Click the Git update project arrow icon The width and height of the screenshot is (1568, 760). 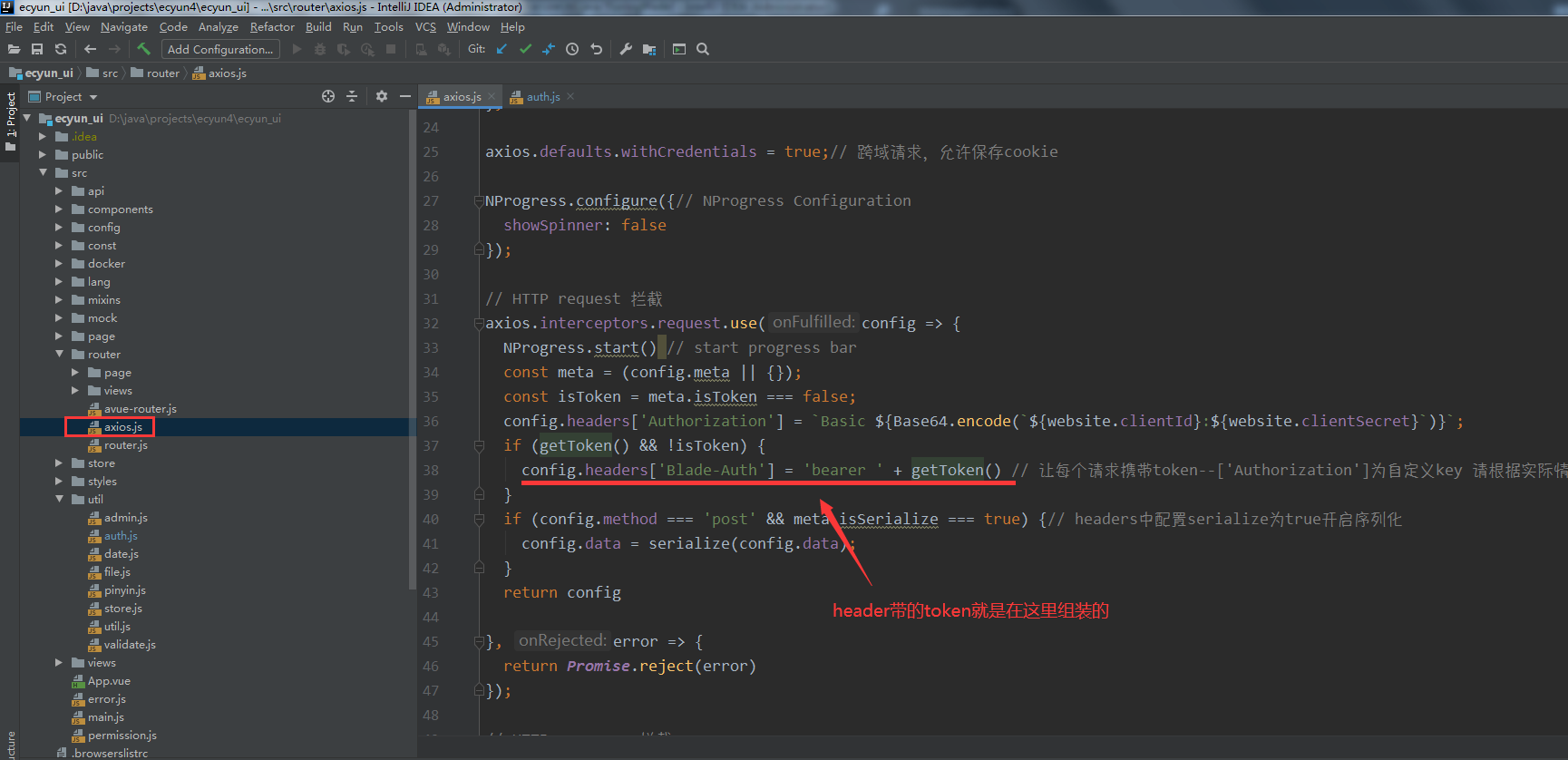click(x=502, y=49)
